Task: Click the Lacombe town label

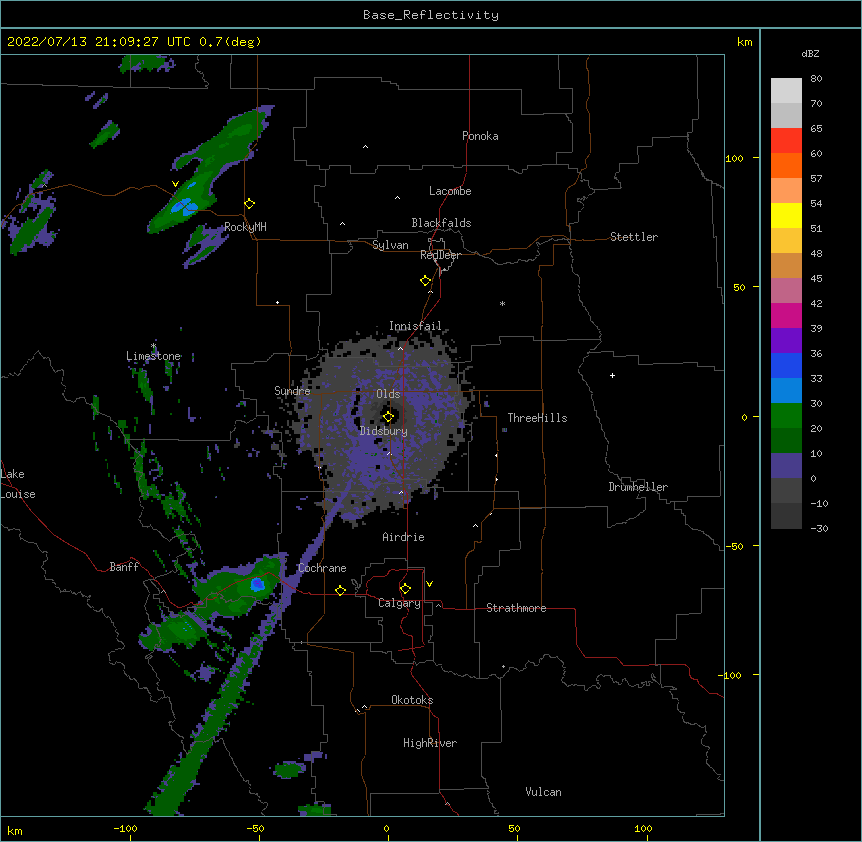Action: click(450, 191)
